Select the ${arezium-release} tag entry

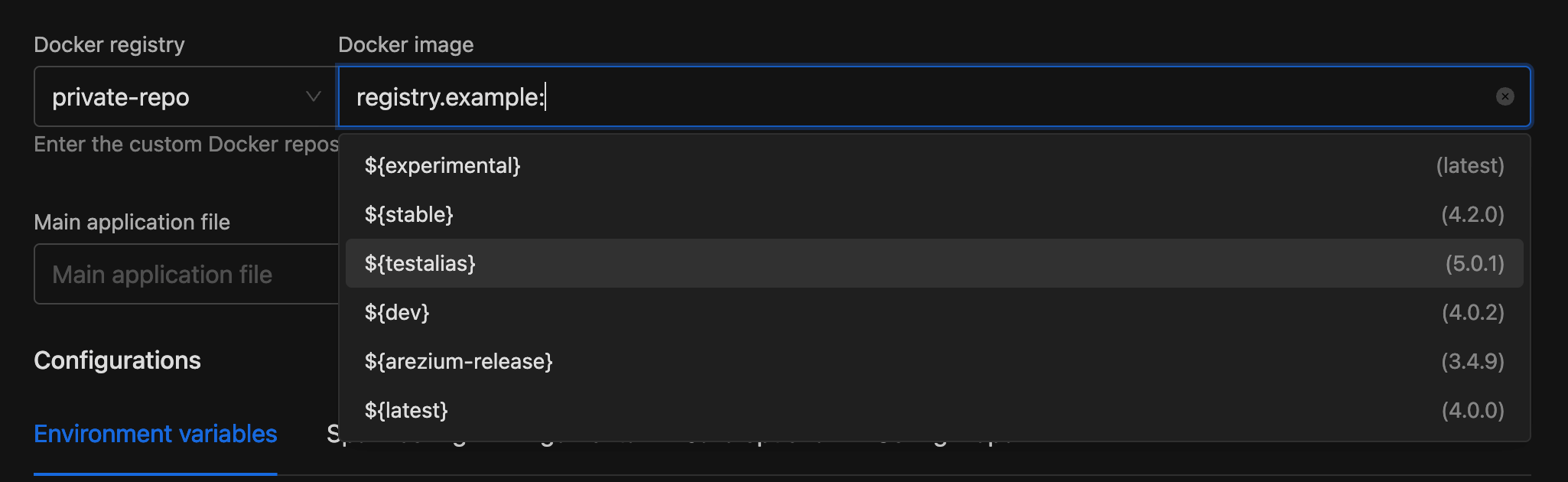click(x=458, y=361)
